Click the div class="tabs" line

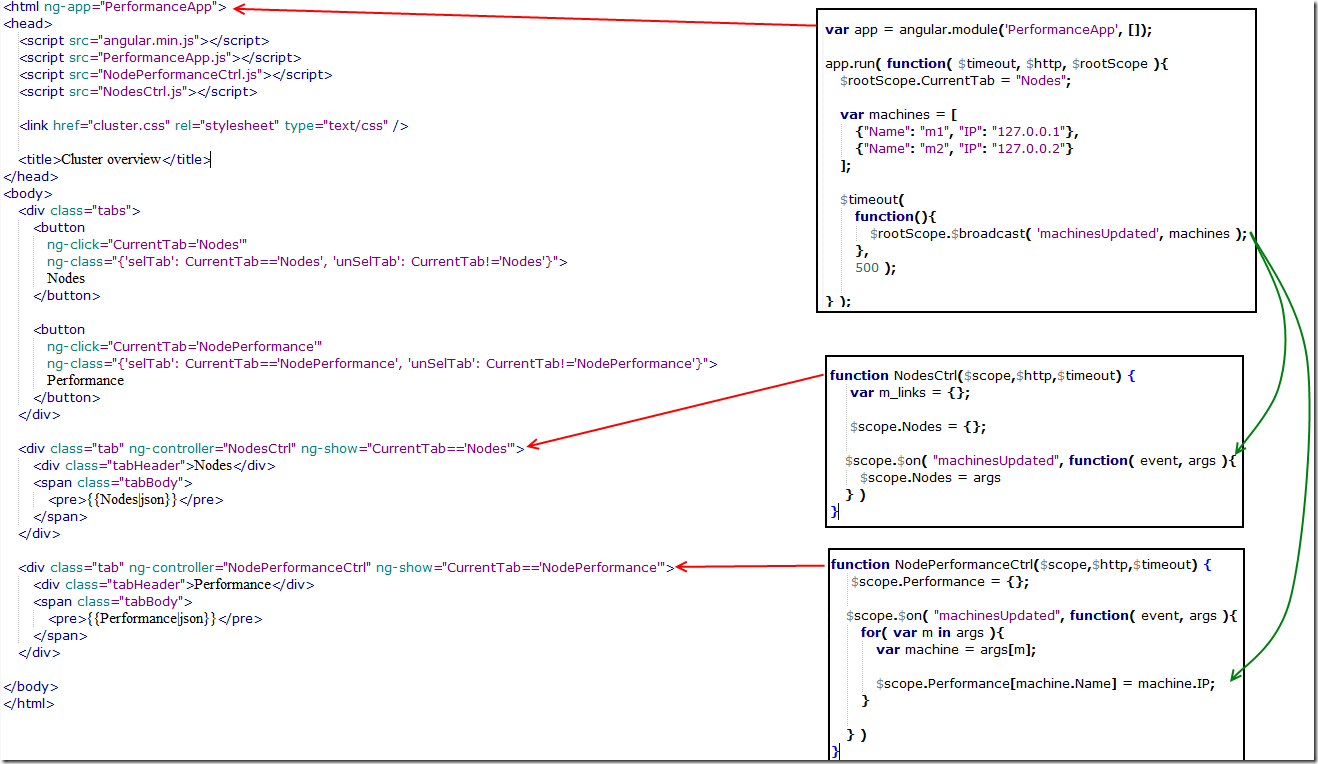pos(79,210)
